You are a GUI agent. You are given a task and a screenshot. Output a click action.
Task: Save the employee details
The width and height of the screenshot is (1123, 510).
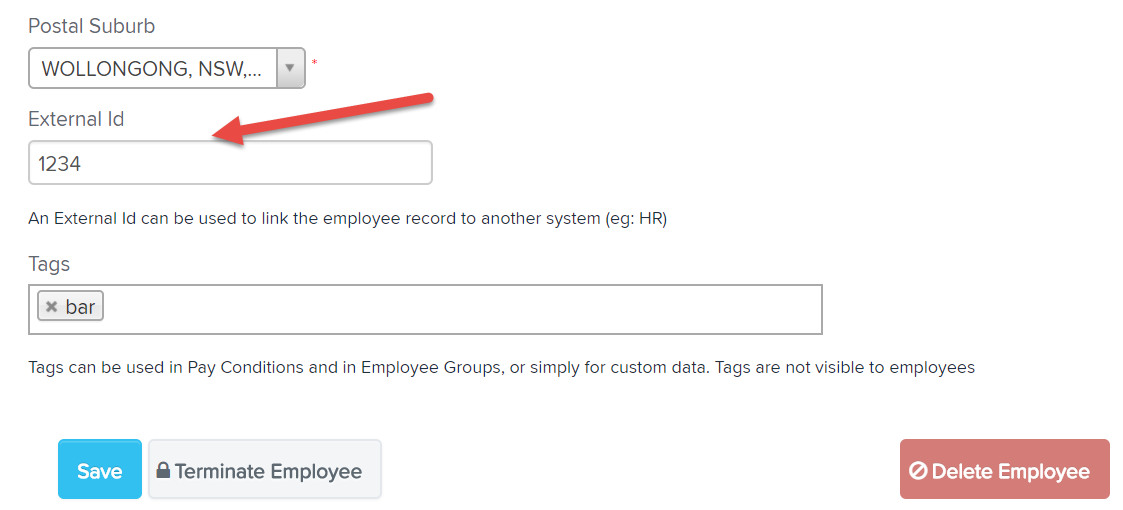coord(100,469)
